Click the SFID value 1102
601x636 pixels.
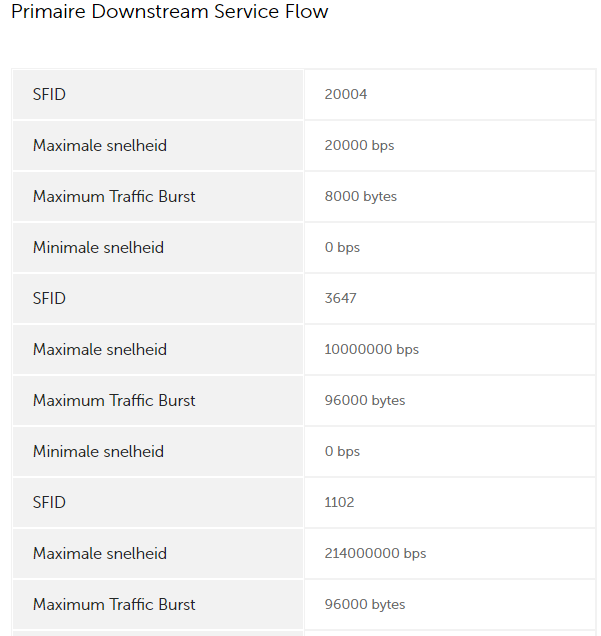[339, 503]
